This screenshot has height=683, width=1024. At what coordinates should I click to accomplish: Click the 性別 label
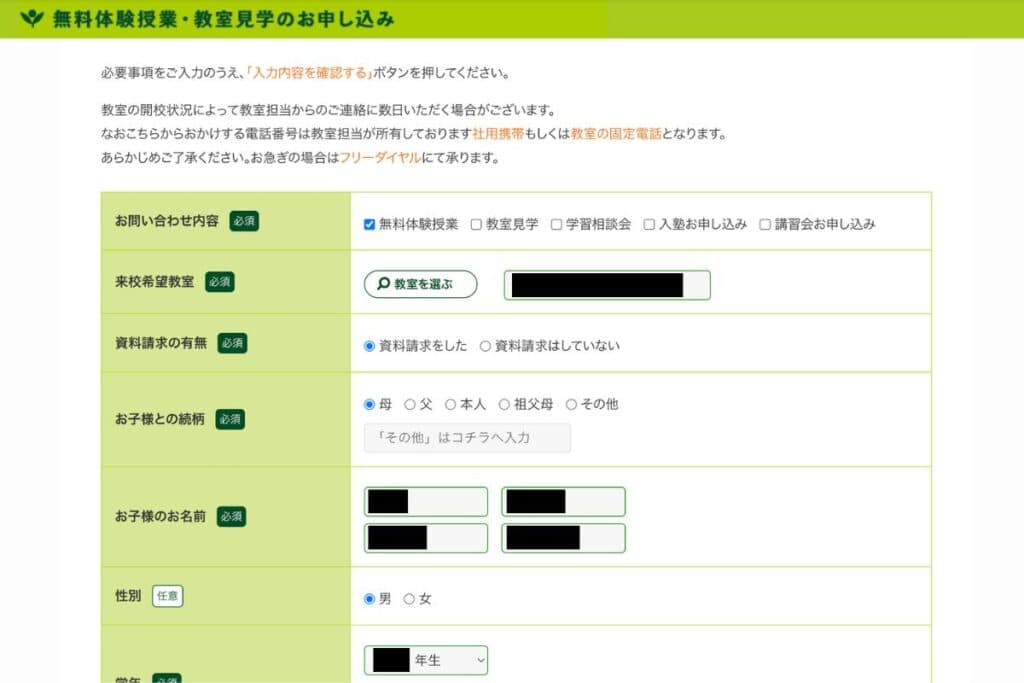[x=128, y=596]
